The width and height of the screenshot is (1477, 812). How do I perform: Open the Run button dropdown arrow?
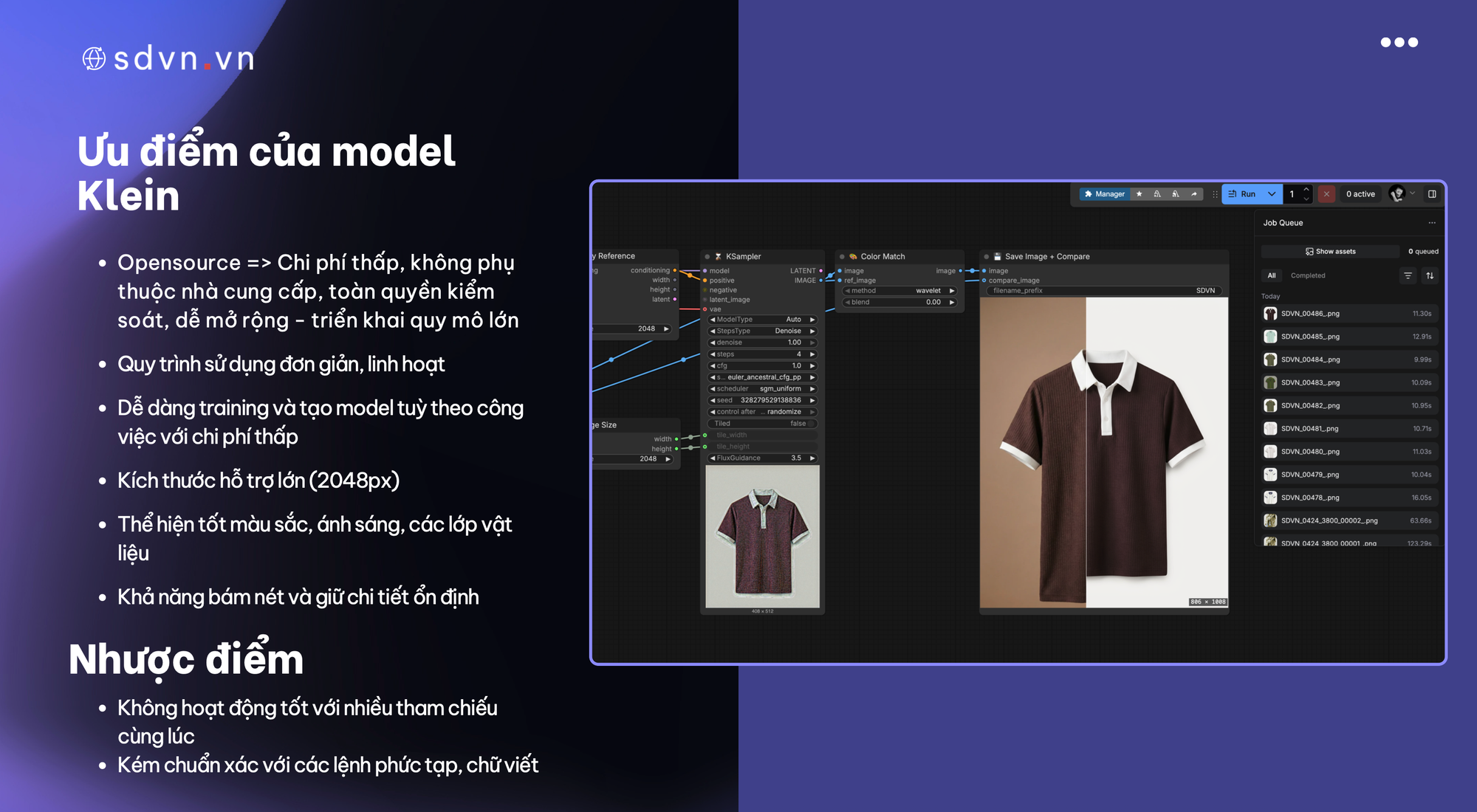click(x=1272, y=194)
